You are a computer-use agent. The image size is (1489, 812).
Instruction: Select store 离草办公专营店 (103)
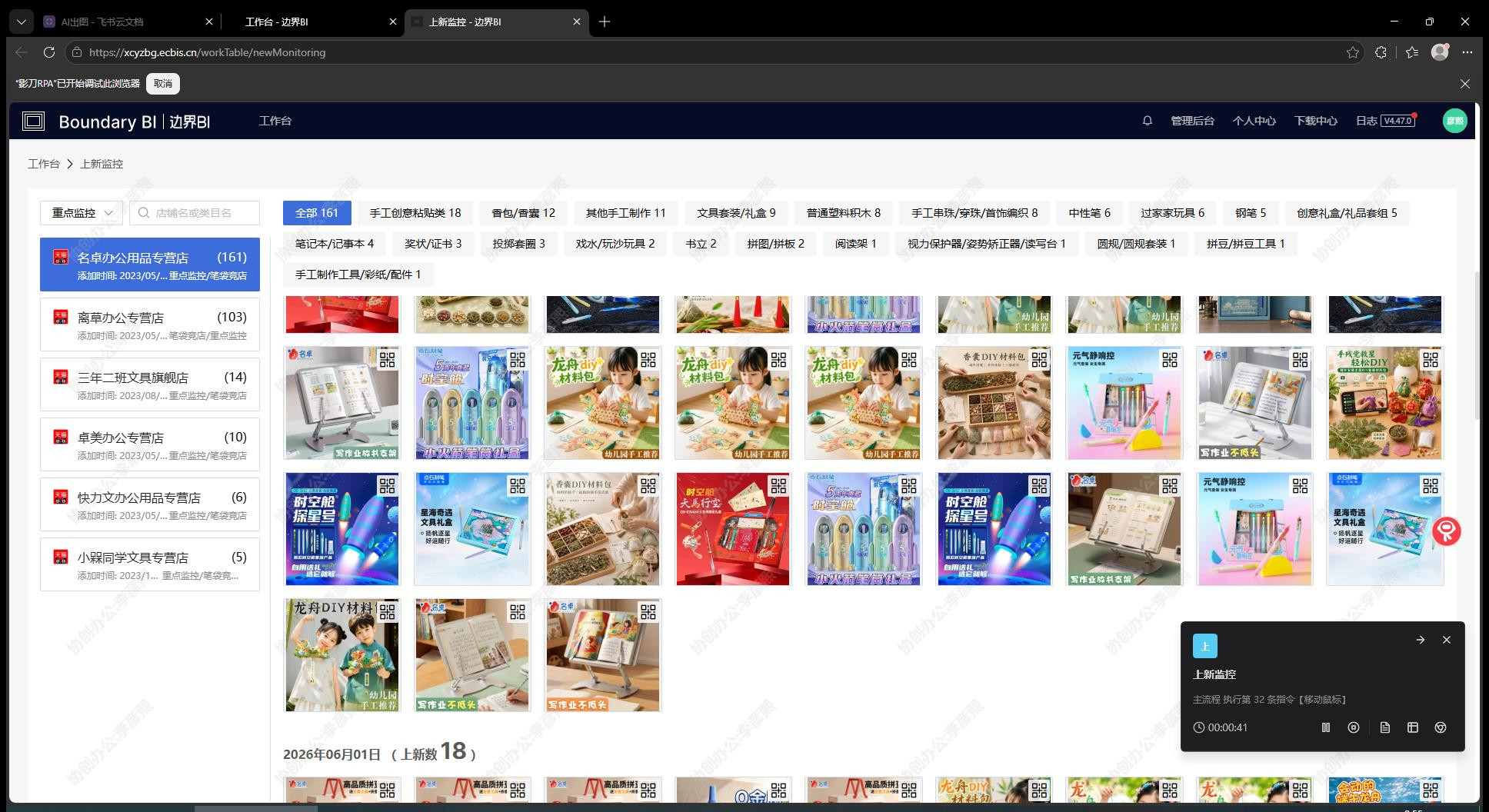[x=150, y=324]
